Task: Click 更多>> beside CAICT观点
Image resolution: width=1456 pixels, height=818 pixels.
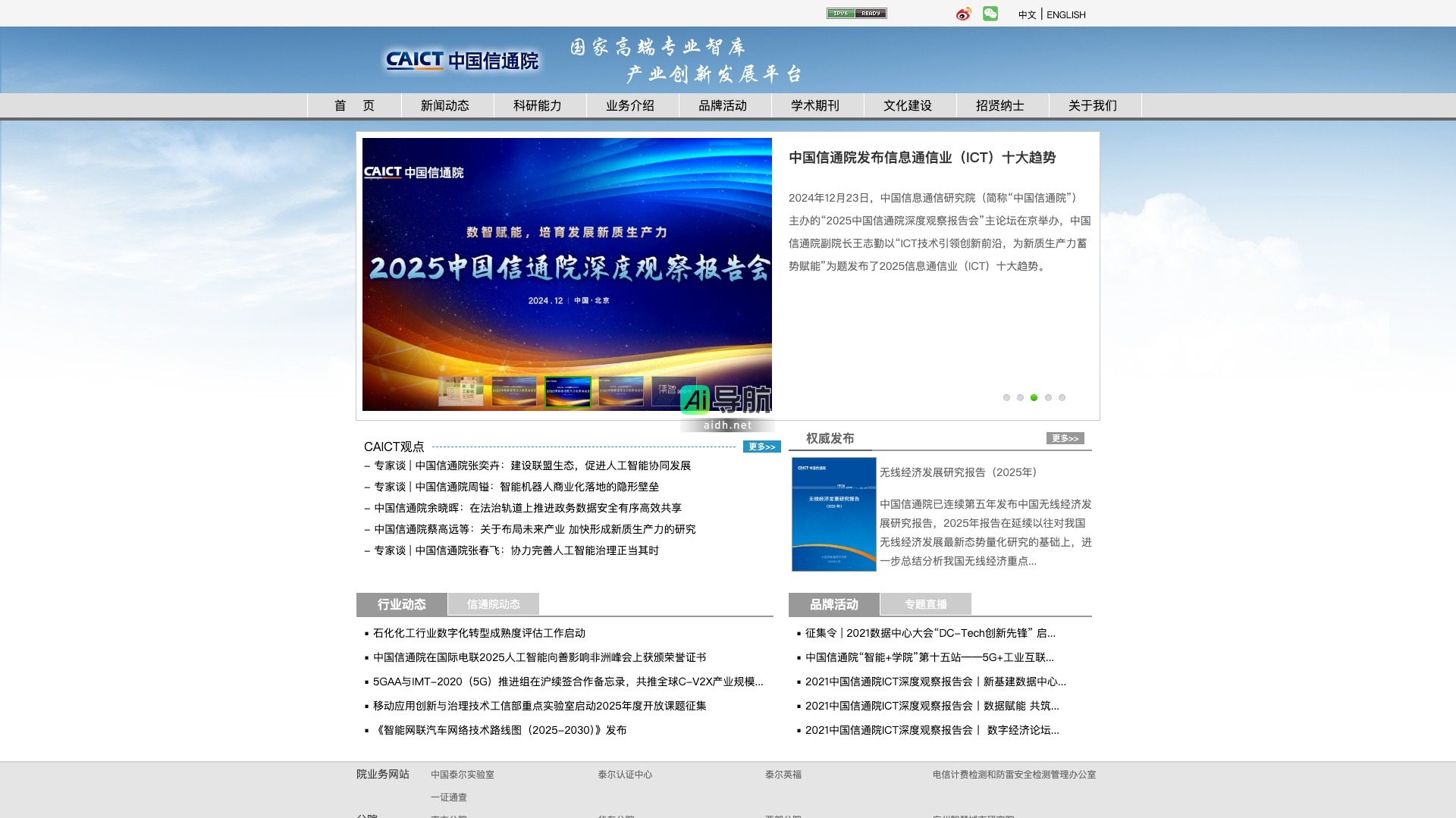Action: 762,447
